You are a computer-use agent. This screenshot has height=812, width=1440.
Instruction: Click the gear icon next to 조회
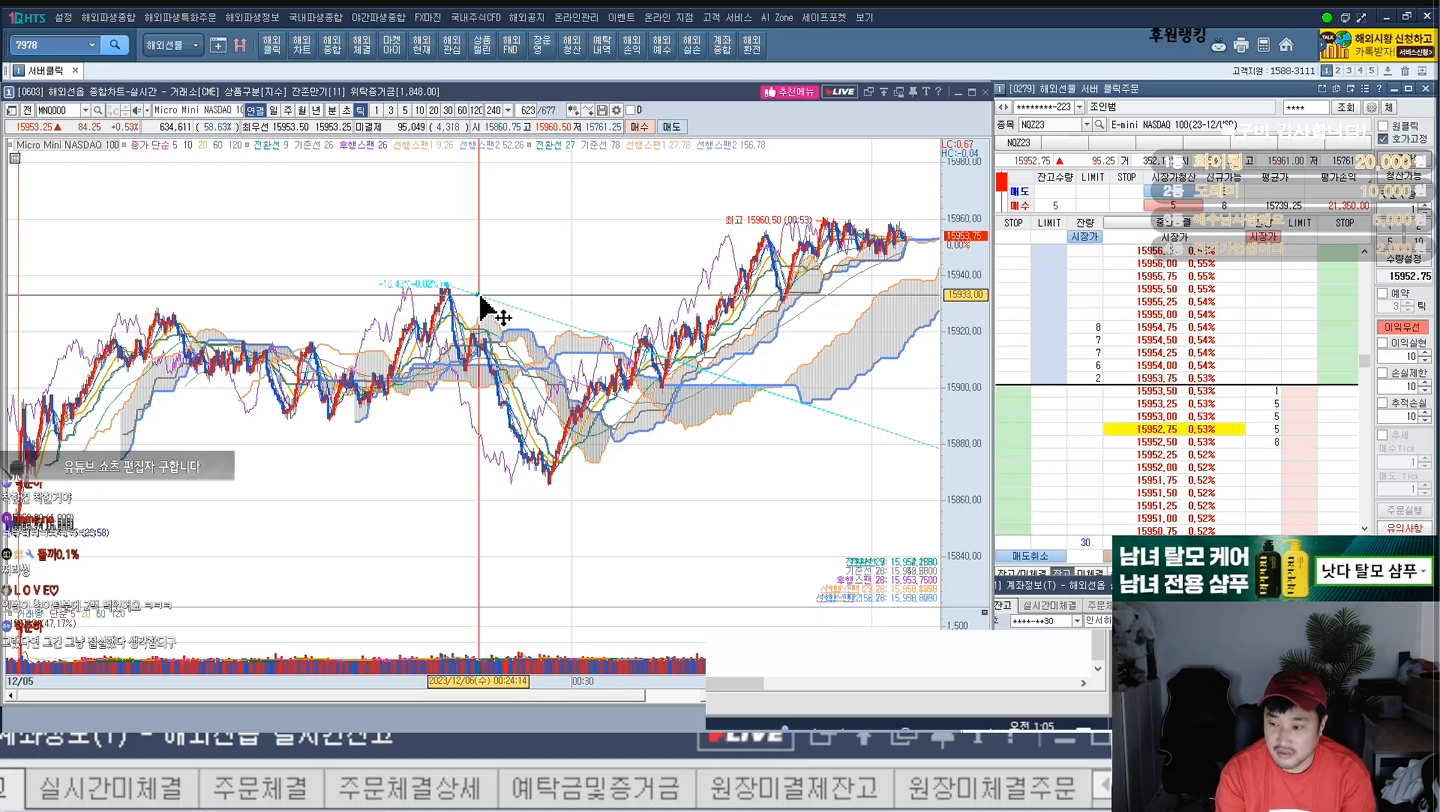[x=1372, y=107]
